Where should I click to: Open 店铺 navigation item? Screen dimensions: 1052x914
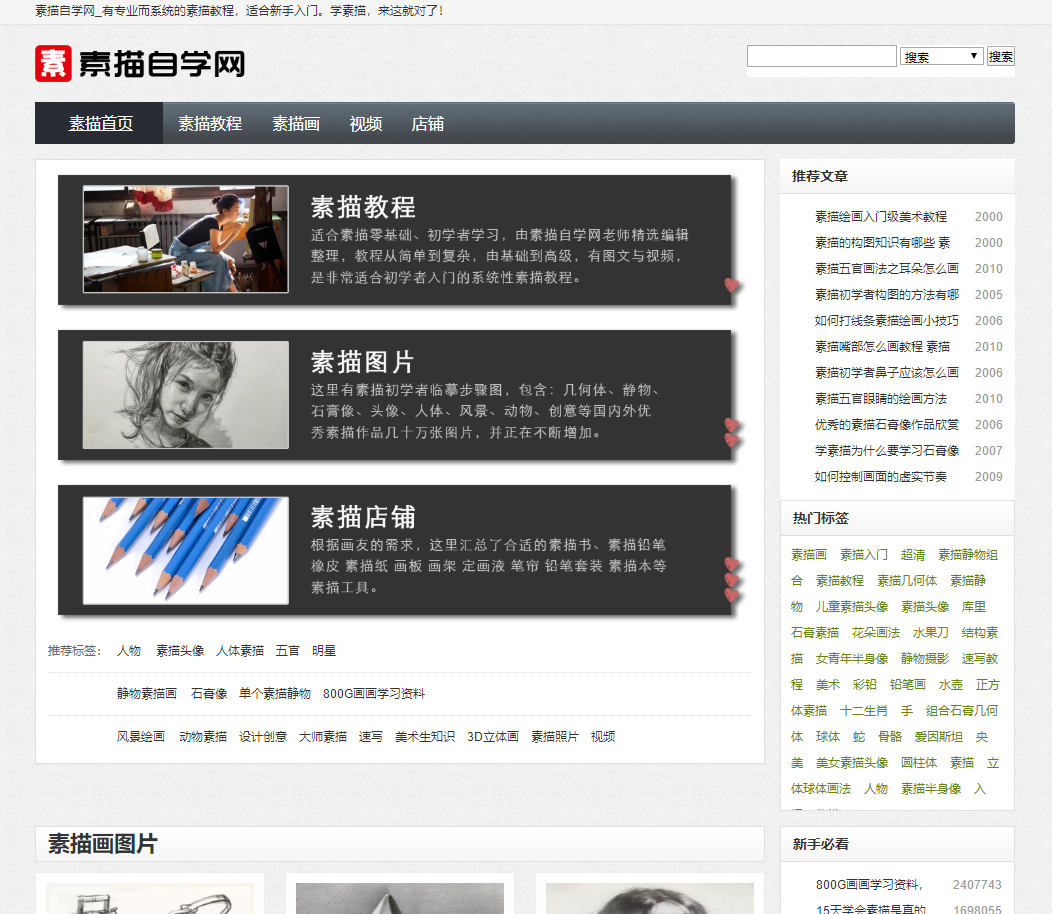tap(427, 123)
